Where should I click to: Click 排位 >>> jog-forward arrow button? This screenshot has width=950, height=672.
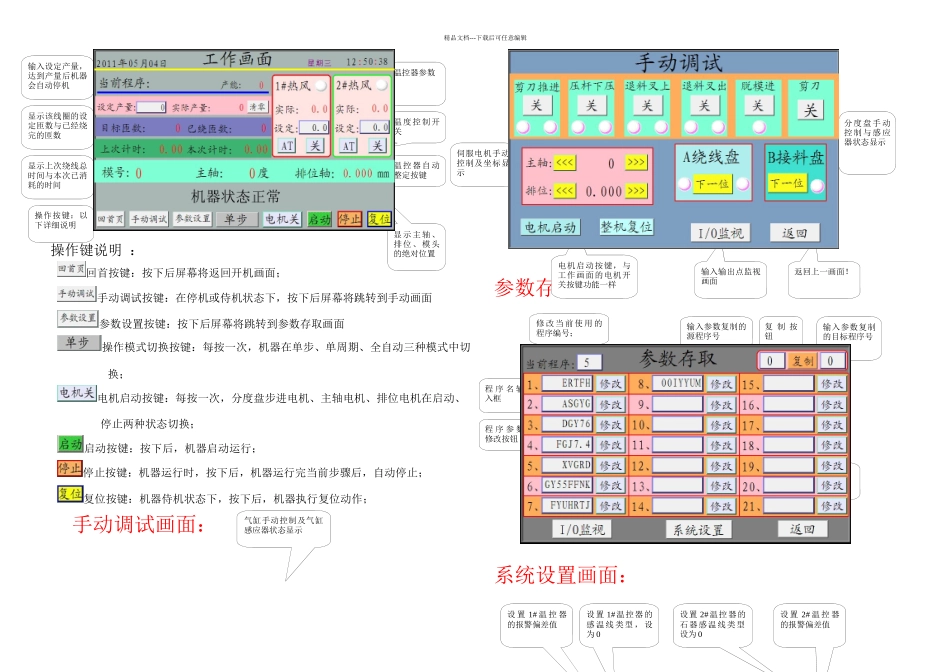click(x=636, y=191)
